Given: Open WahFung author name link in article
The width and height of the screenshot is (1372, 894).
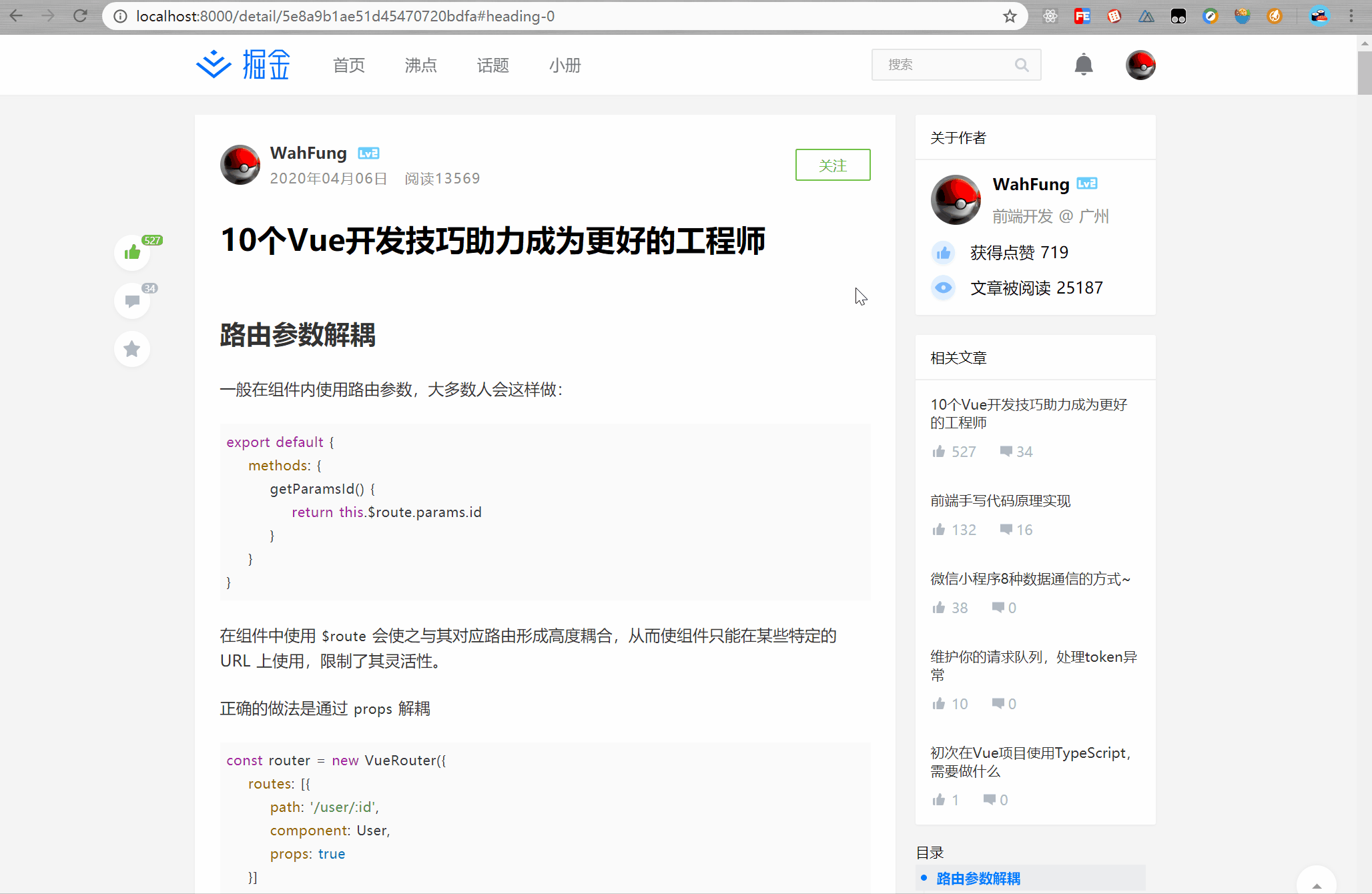Looking at the screenshot, I should pyautogui.click(x=308, y=153).
